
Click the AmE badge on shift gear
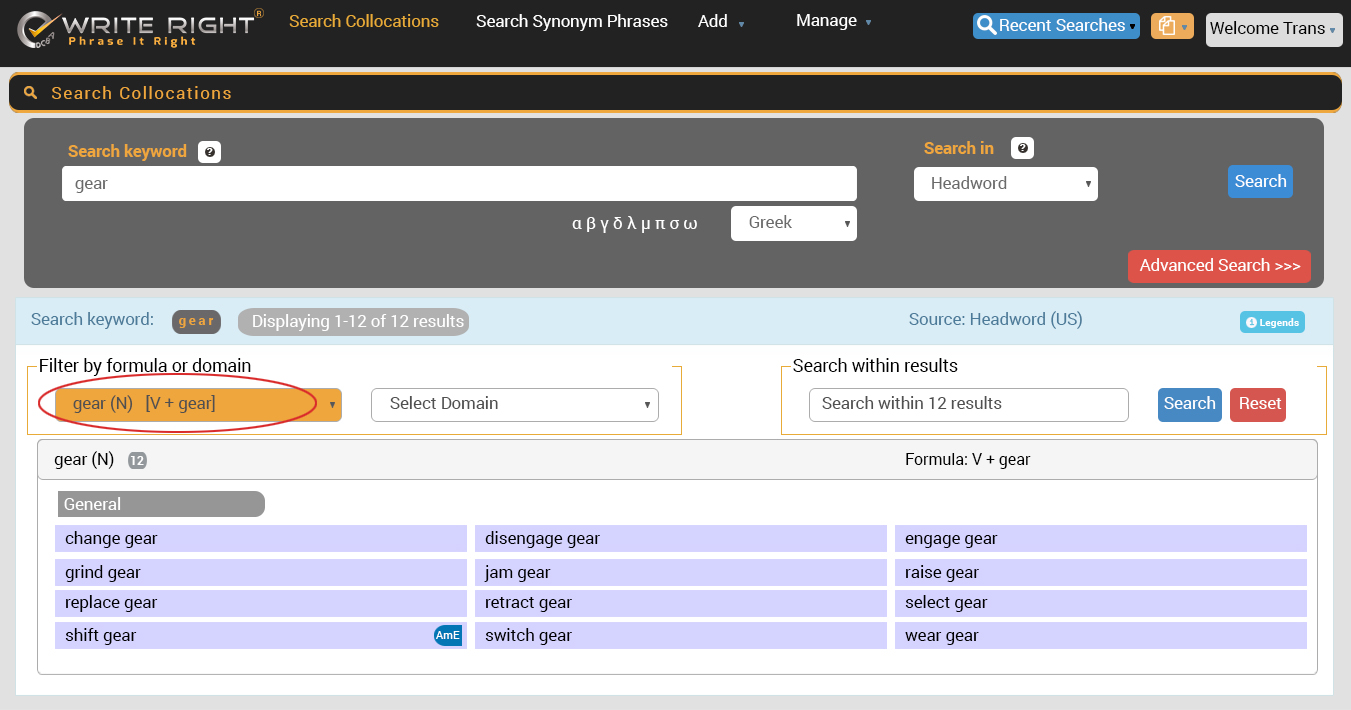[448, 636]
